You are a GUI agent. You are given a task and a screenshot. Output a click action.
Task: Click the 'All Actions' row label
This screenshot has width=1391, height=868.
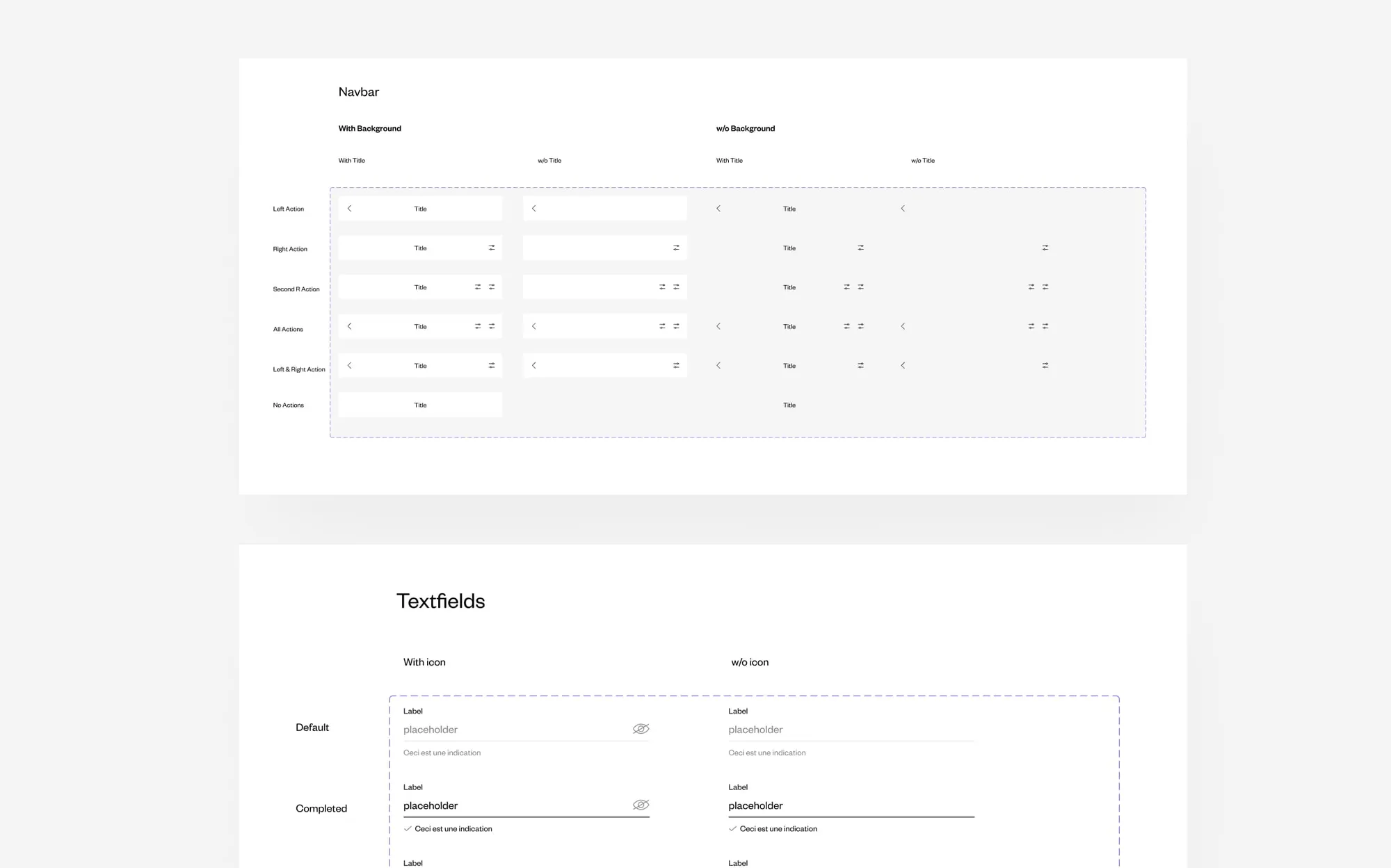288,330
